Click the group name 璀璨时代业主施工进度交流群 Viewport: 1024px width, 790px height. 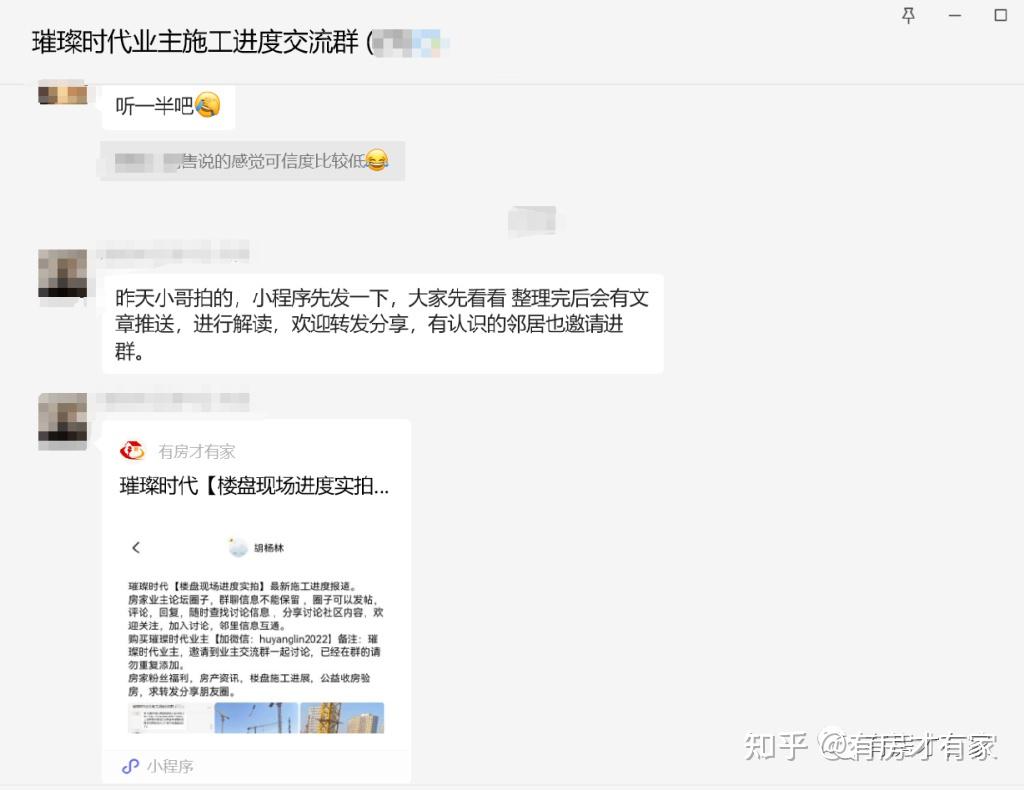[195, 42]
